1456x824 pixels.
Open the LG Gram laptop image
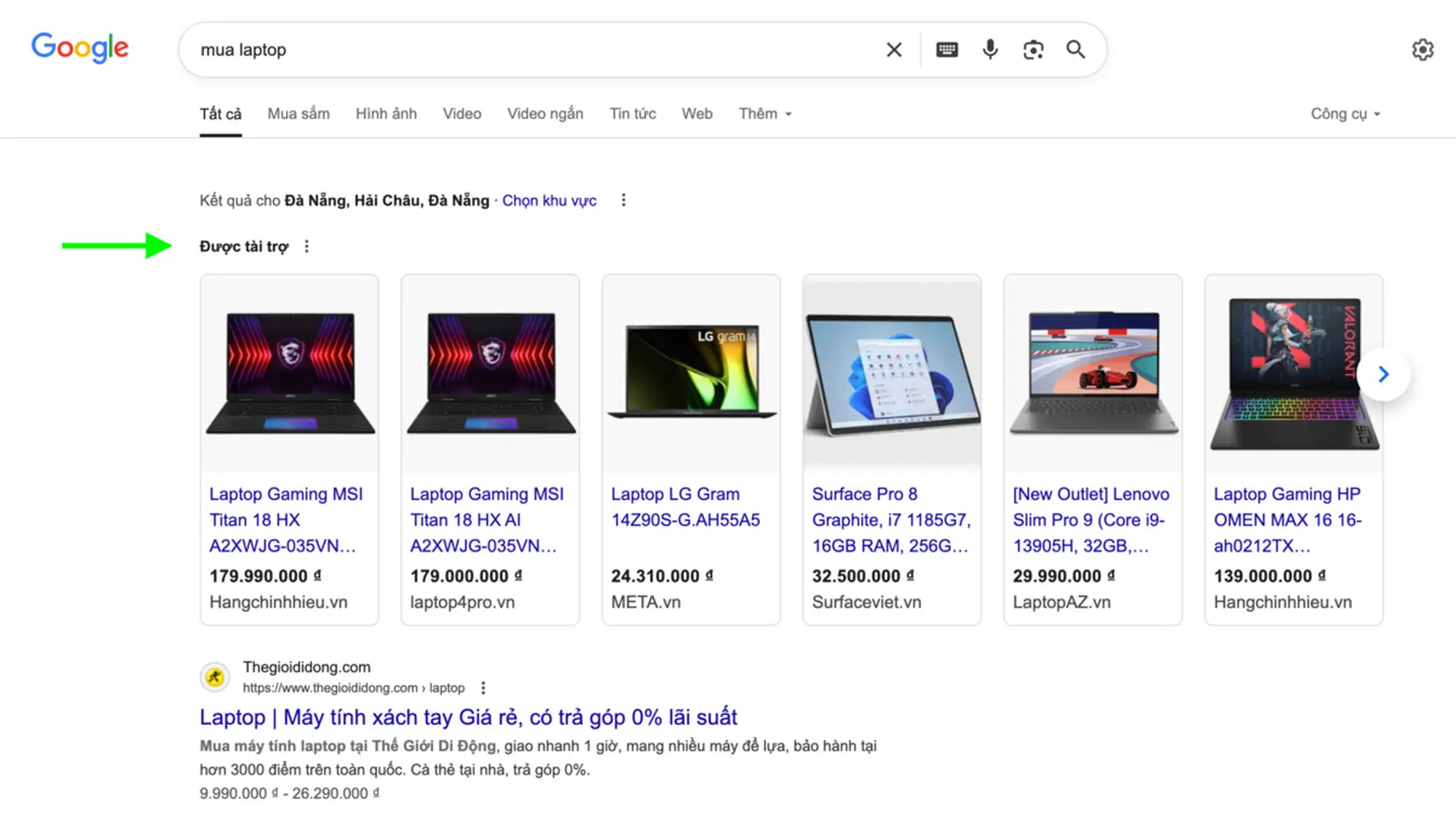coord(692,373)
